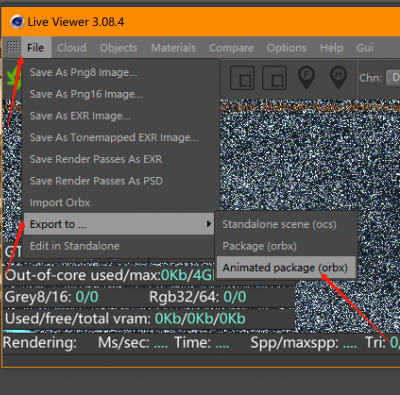Image resolution: width=400 pixels, height=395 pixels.
Task: Choose Save As EXR Image
Action: (121, 116)
